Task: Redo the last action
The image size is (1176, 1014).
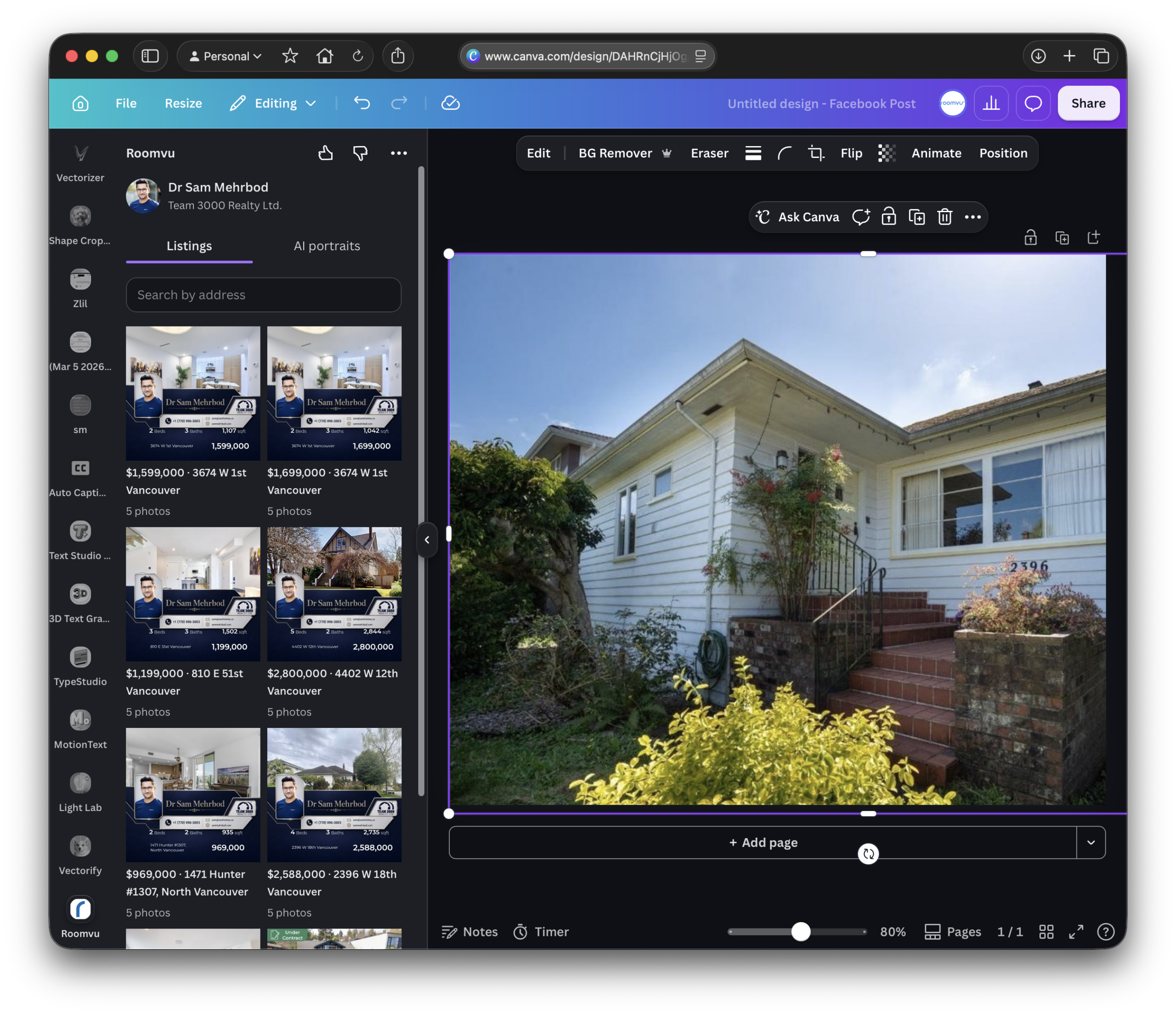Action: (400, 103)
